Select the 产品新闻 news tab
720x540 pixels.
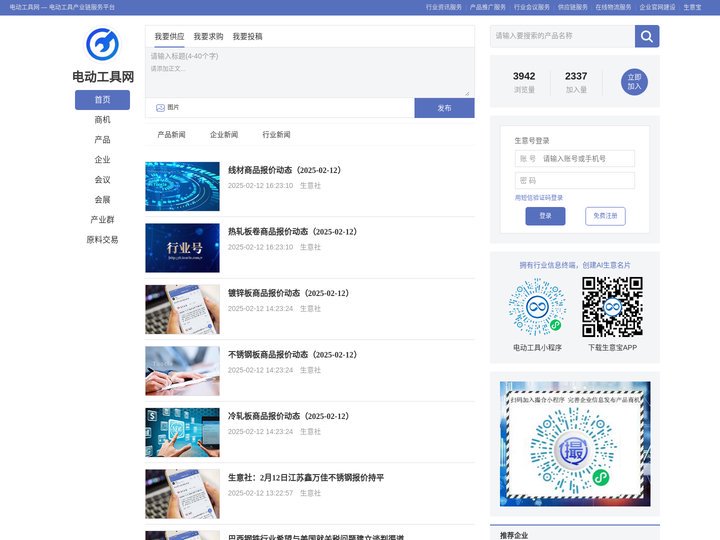point(171,135)
